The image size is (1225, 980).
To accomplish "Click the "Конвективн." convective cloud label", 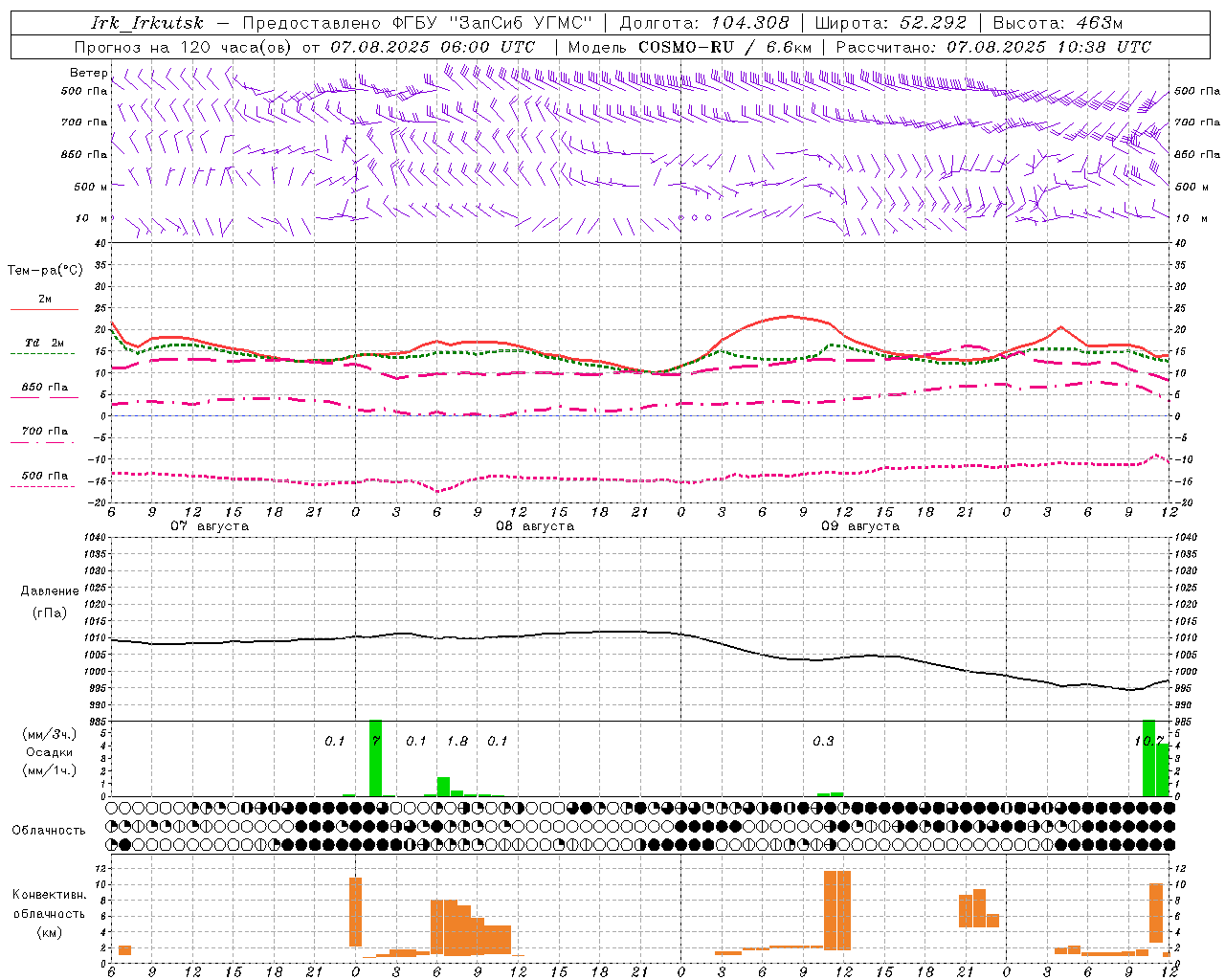I will click(49, 895).
